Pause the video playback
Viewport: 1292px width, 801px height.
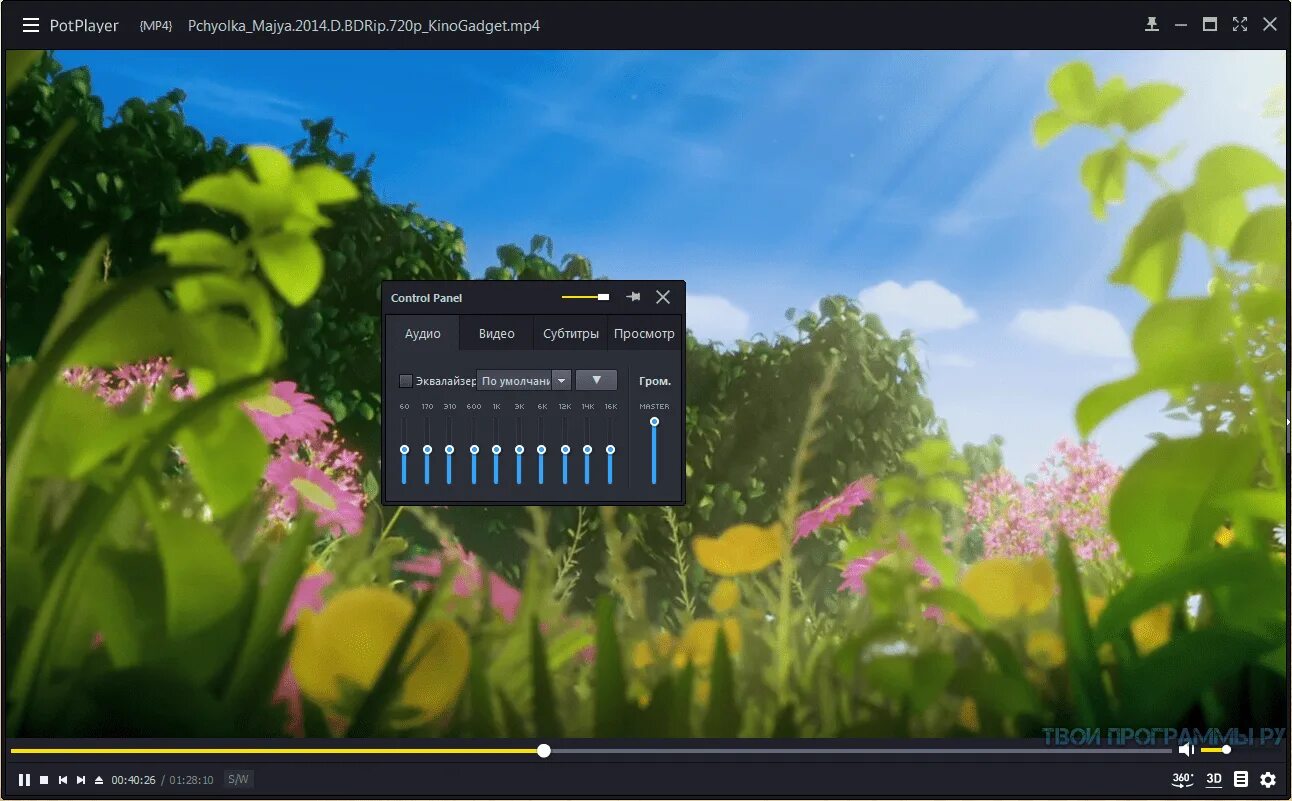[24, 780]
